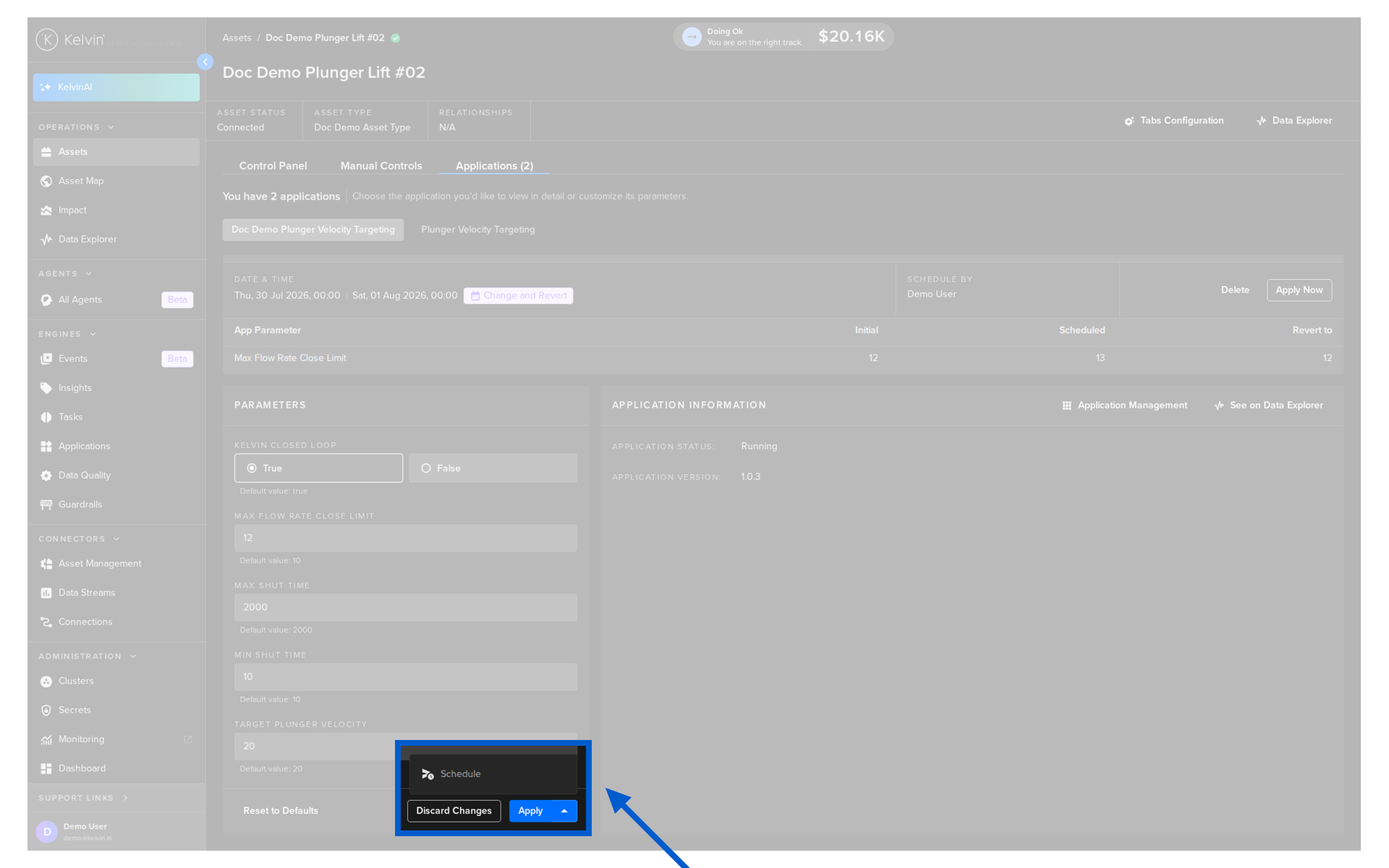Click the Assets breadcrumb link
The width and height of the screenshot is (1389, 868).
tap(237, 38)
